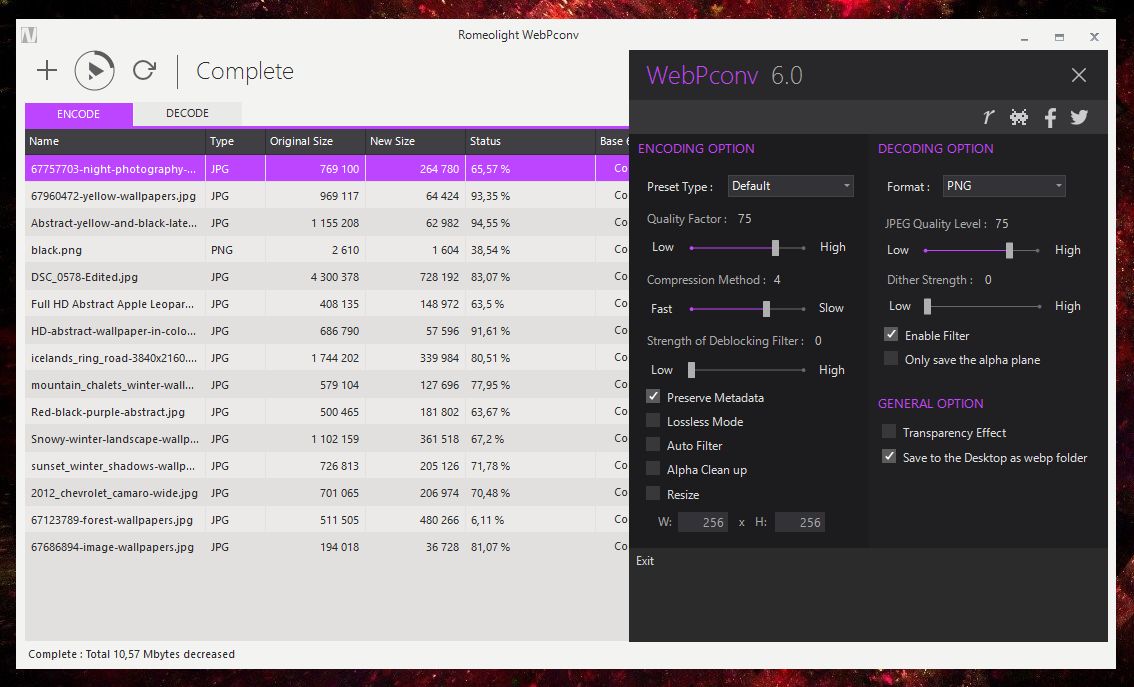Sort by the Name column header
This screenshot has height=687, width=1134.
tap(115, 141)
